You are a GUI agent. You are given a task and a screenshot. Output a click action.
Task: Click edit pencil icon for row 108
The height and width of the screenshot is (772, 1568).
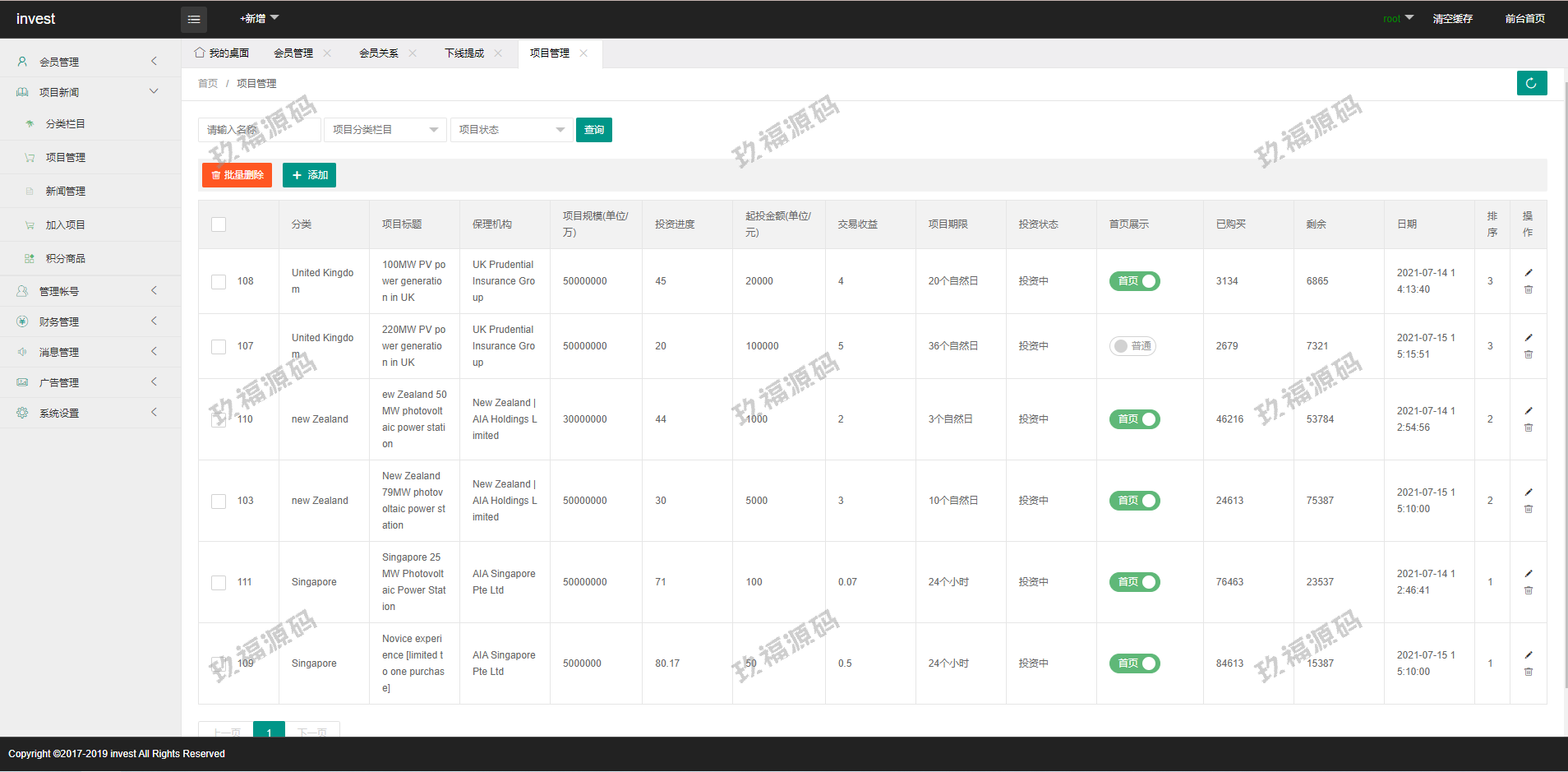coord(1528,273)
